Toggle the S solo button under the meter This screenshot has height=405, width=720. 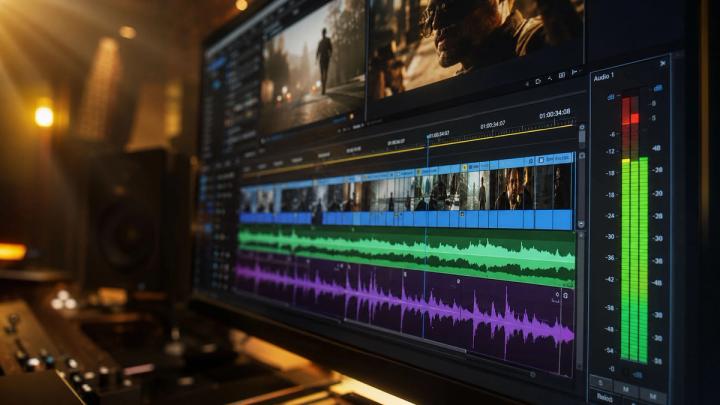coord(601,382)
